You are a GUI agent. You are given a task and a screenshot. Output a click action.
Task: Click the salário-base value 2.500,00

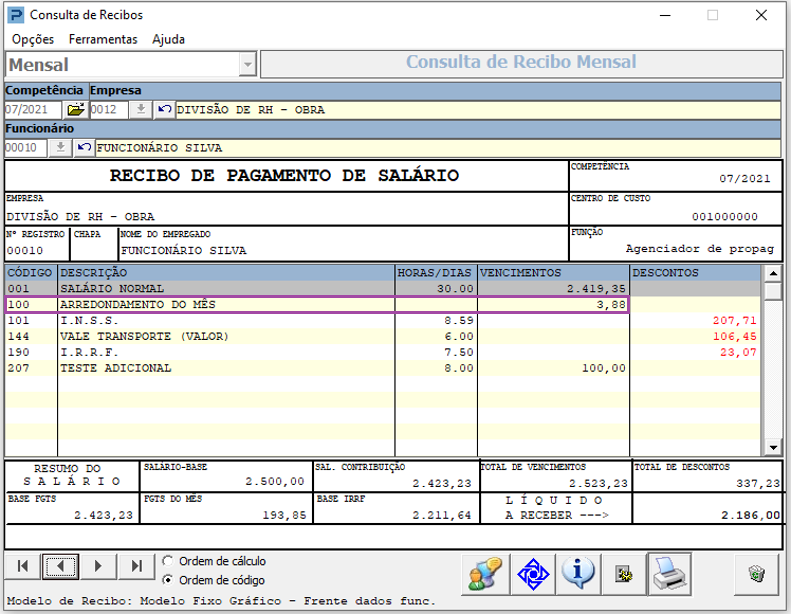point(275,481)
